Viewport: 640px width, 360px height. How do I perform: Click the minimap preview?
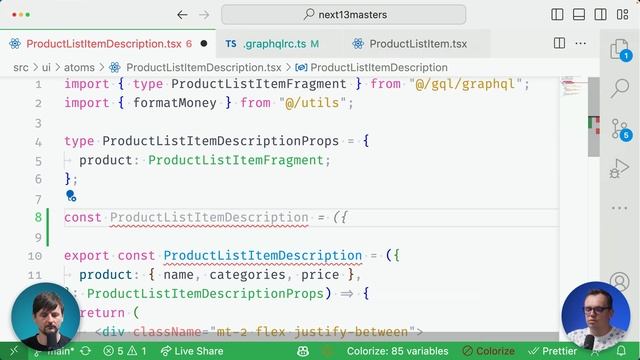pos(573,87)
